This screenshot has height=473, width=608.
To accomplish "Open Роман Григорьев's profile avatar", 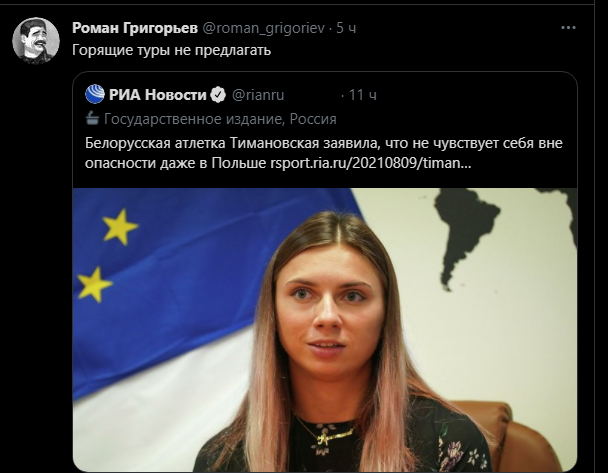I will [x=36, y=40].
